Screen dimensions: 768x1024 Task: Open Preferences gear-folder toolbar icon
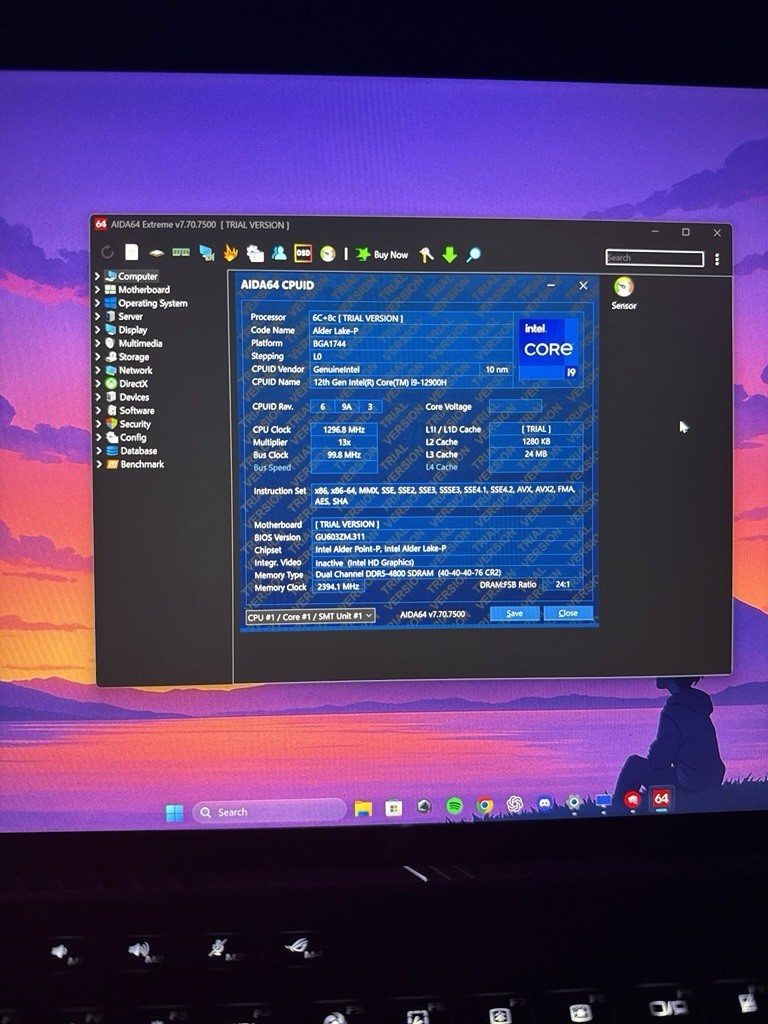point(255,253)
